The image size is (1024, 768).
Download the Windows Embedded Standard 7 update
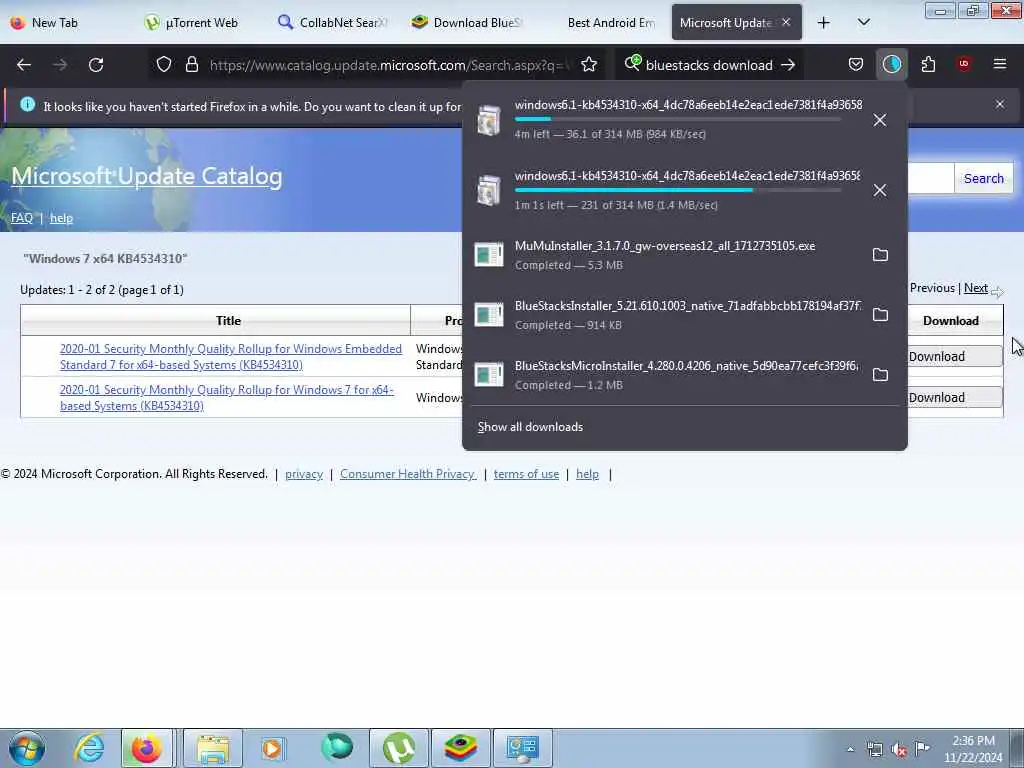coord(953,357)
